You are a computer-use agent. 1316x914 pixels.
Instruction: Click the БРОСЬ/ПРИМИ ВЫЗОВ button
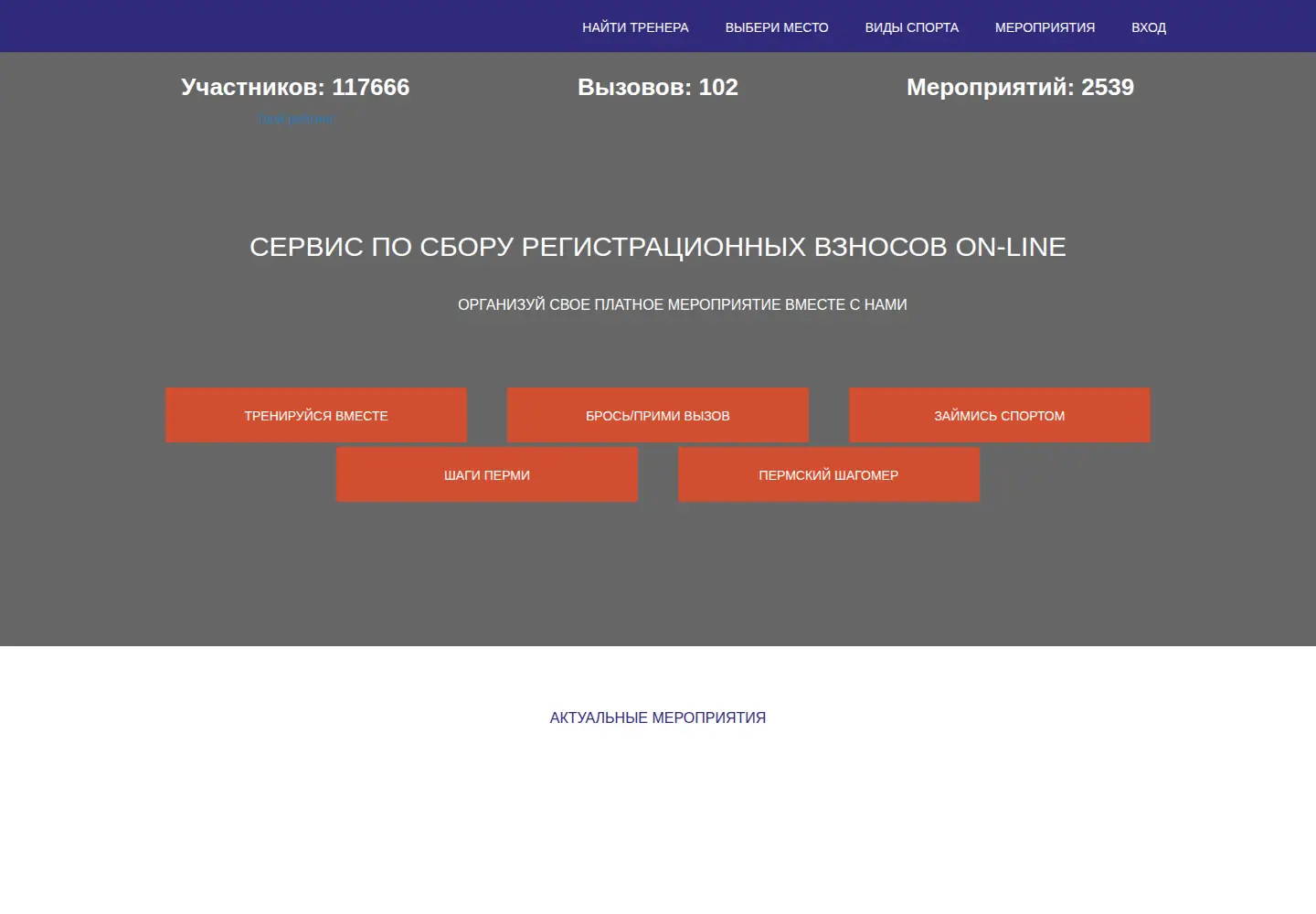[x=658, y=415]
